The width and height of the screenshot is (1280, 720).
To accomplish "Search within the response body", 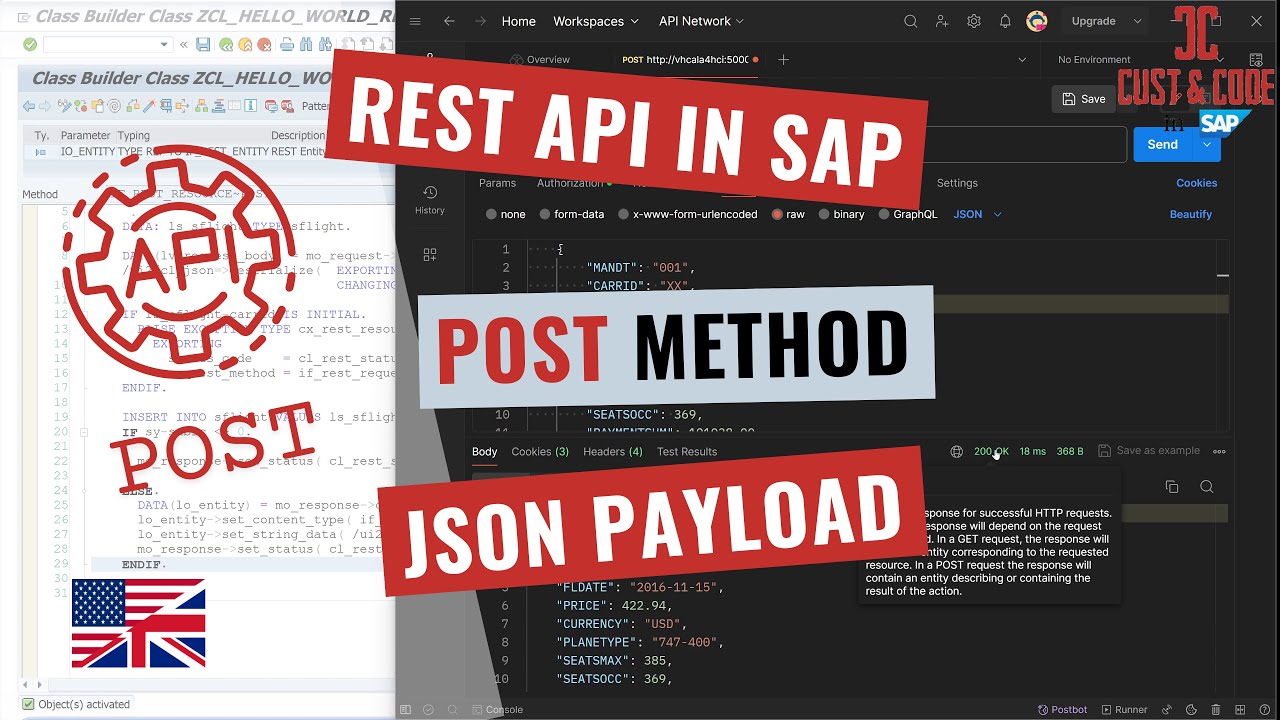I will pyautogui.click(x=1207, y=487).
